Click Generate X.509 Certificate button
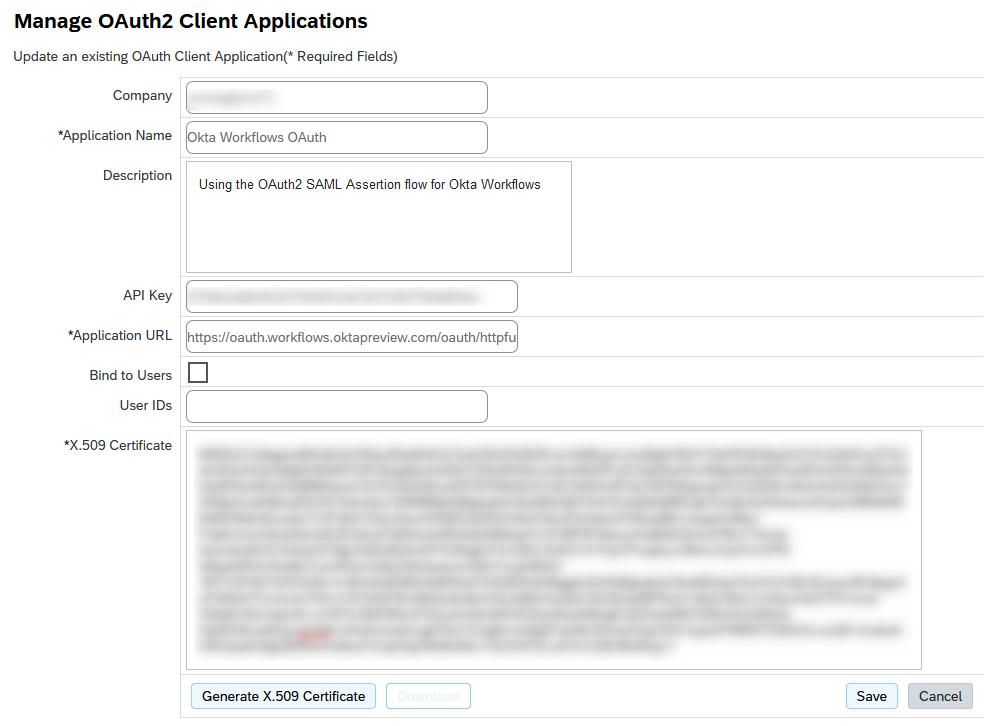The width and height of the screenshot is (989, 726). [283, 696]
